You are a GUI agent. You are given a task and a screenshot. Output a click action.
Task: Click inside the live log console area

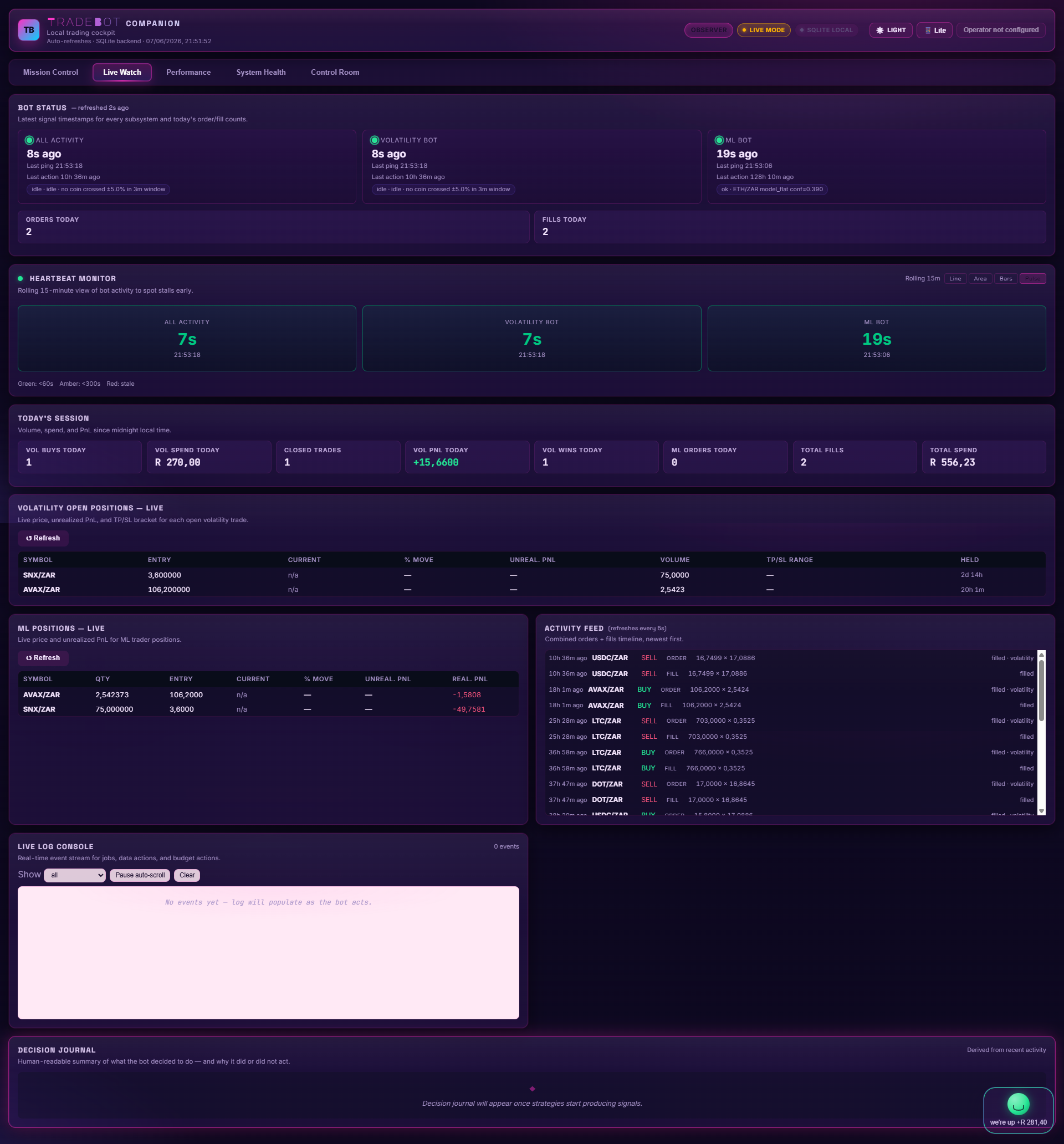click(x=268, y=952)
